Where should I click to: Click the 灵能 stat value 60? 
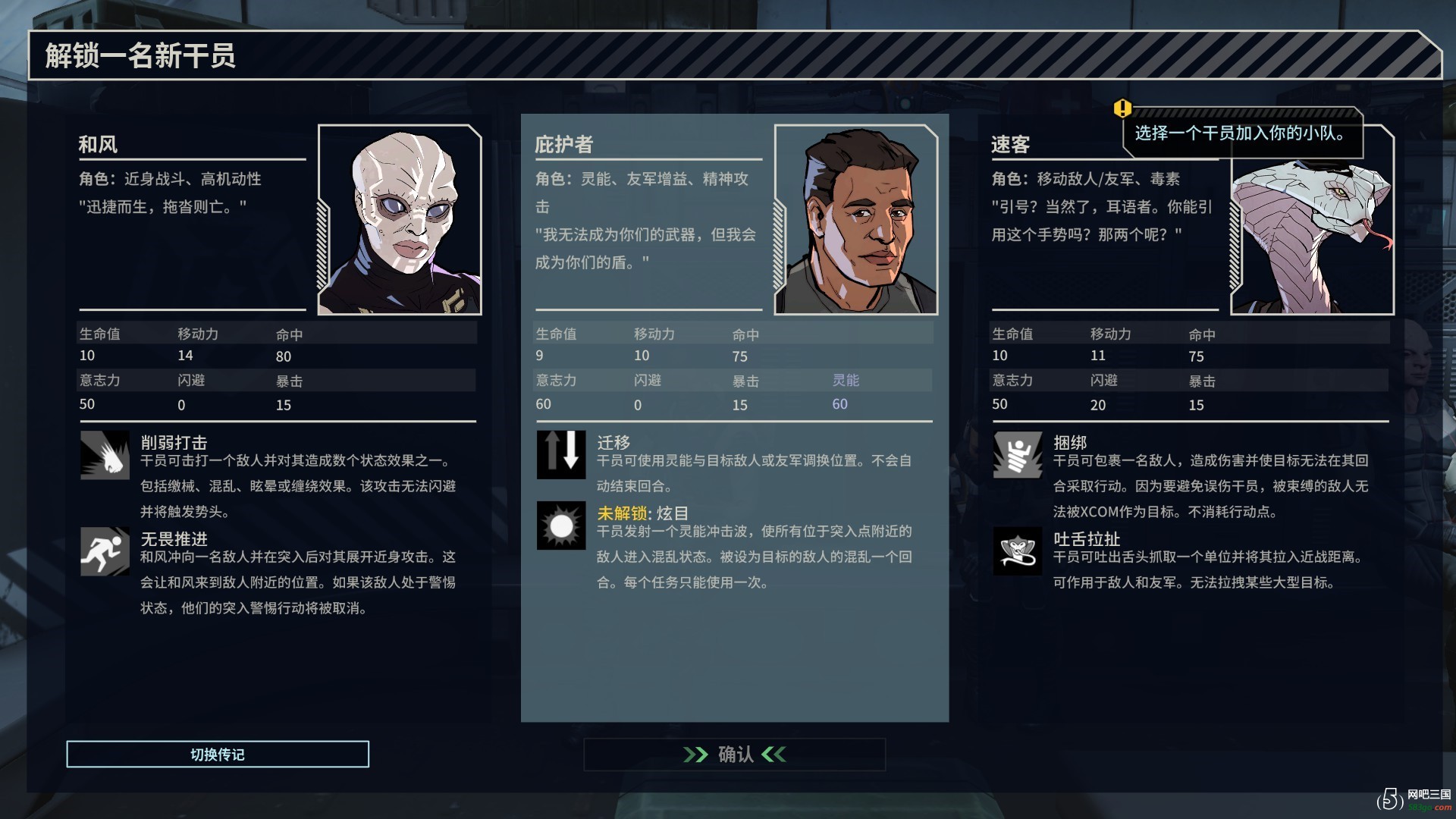click(x=839, y=404)
